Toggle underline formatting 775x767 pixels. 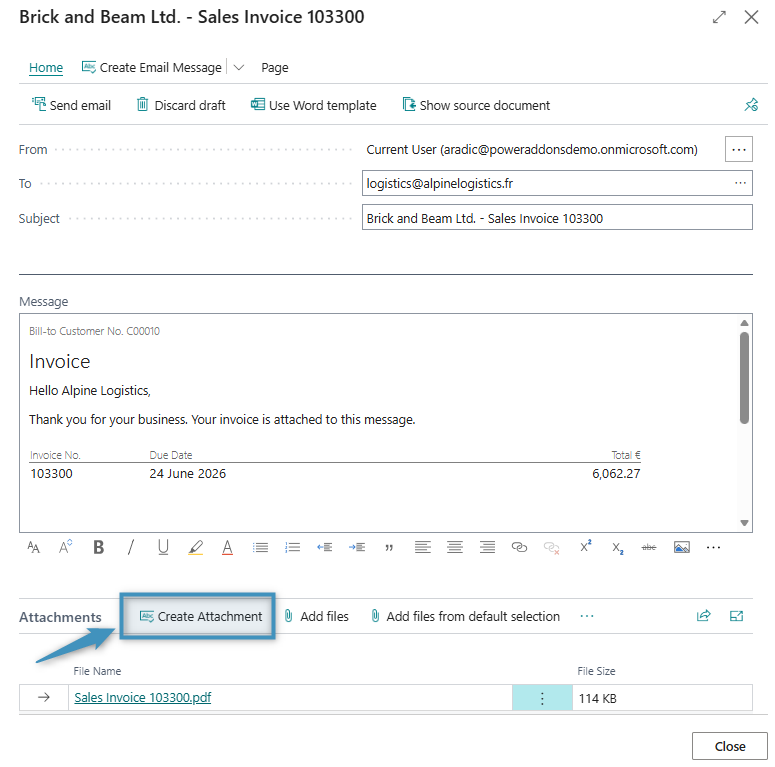pyautogui.click(x=163, y=547)
